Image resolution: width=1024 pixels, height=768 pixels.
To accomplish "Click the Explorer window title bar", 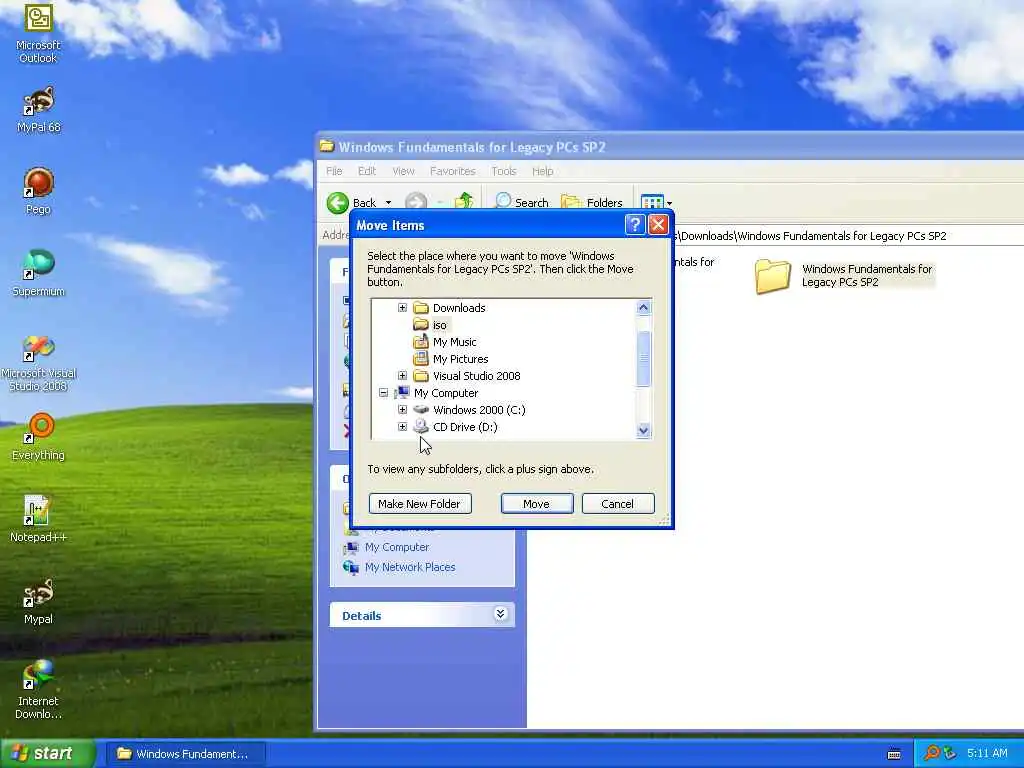I will pos(669,147).
